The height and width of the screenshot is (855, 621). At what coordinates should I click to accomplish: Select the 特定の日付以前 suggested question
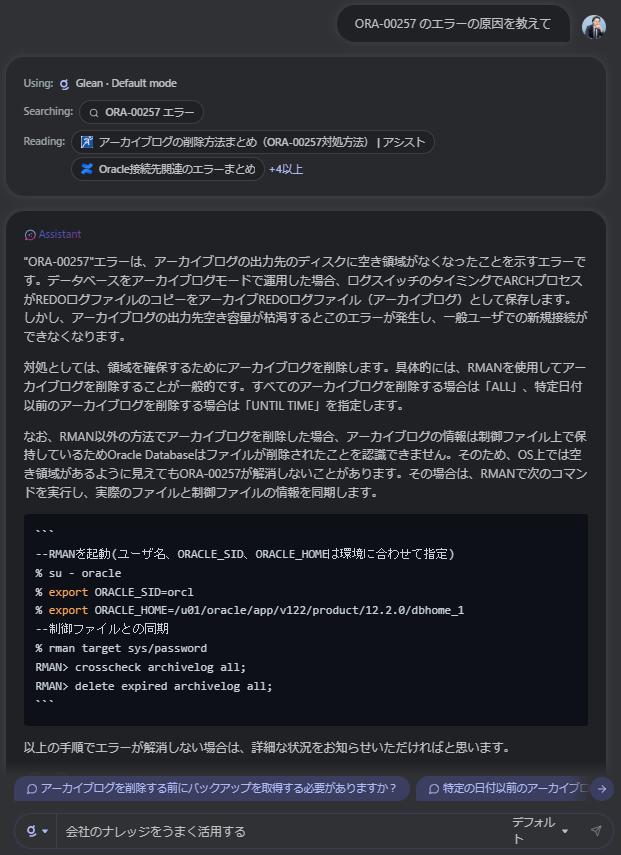point(503,789)
